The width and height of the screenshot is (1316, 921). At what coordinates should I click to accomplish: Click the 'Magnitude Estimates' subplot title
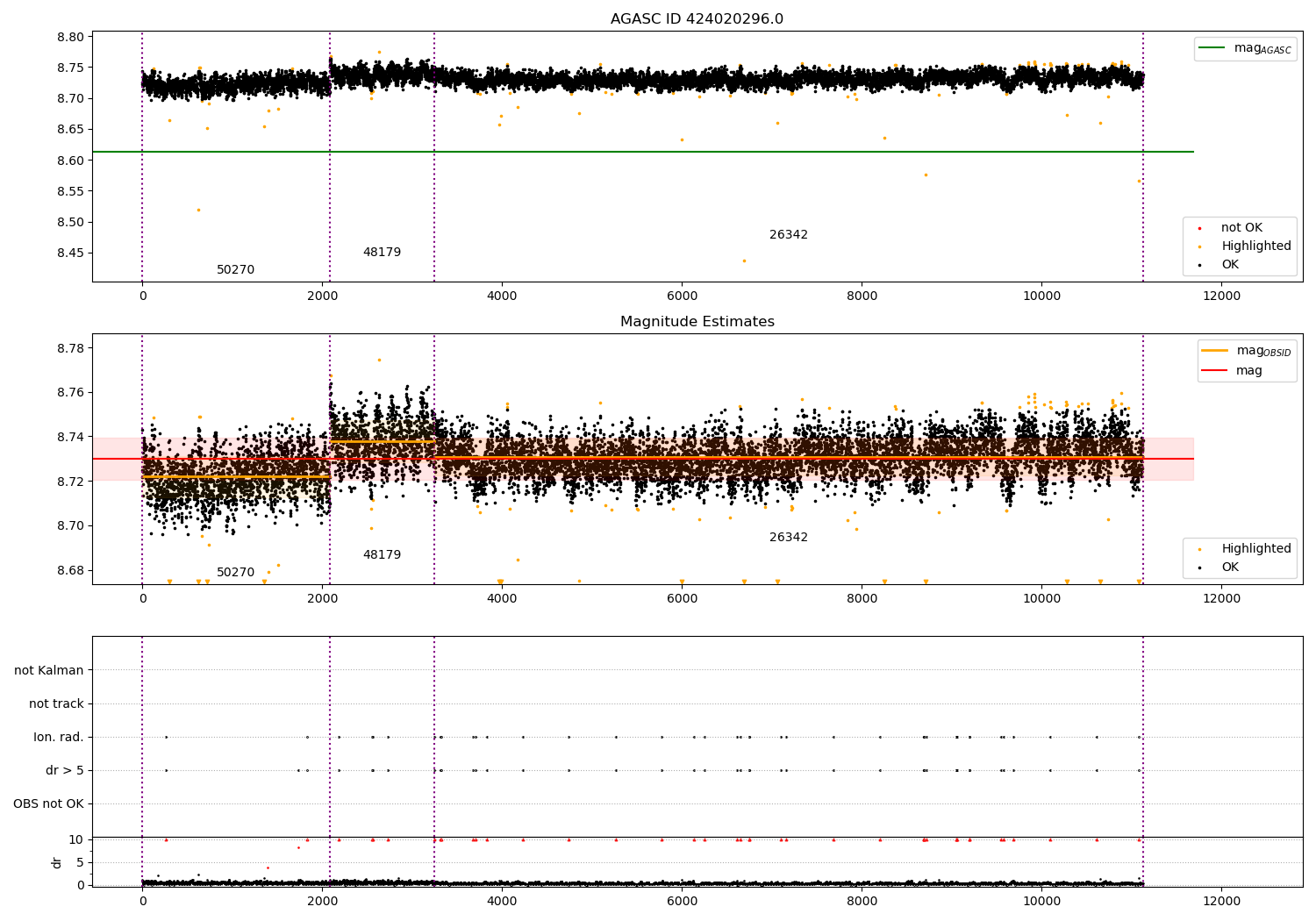[x=697, y=322]
